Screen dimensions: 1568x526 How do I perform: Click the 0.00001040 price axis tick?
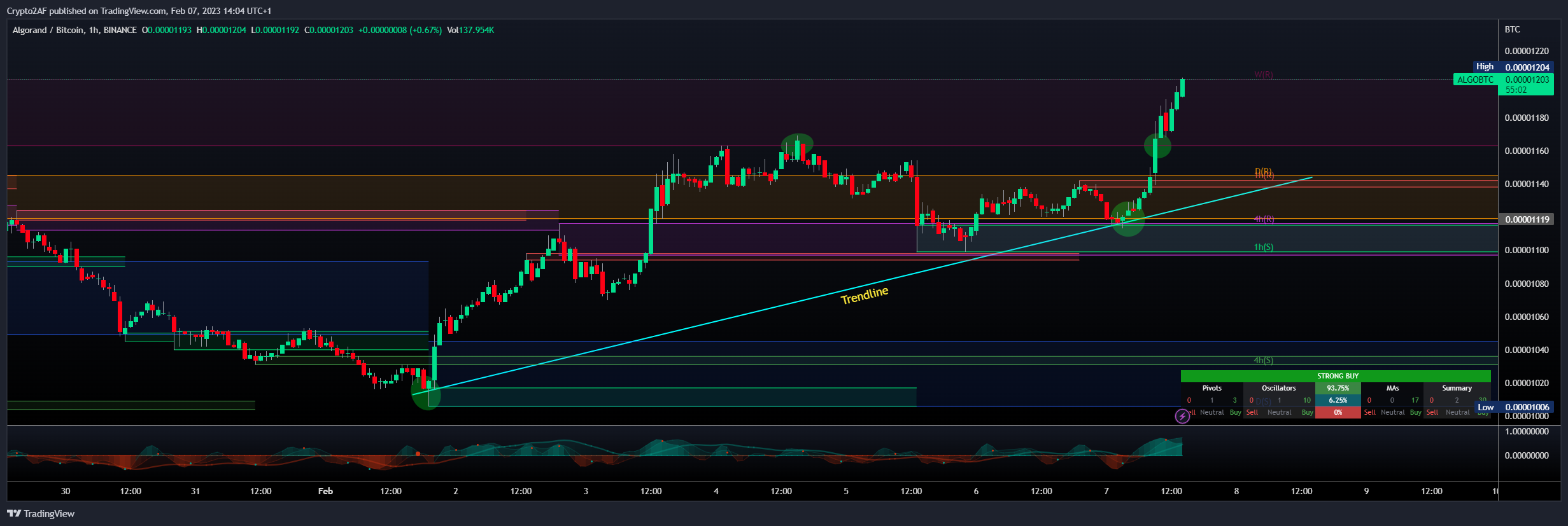[x=1527, y=350]
